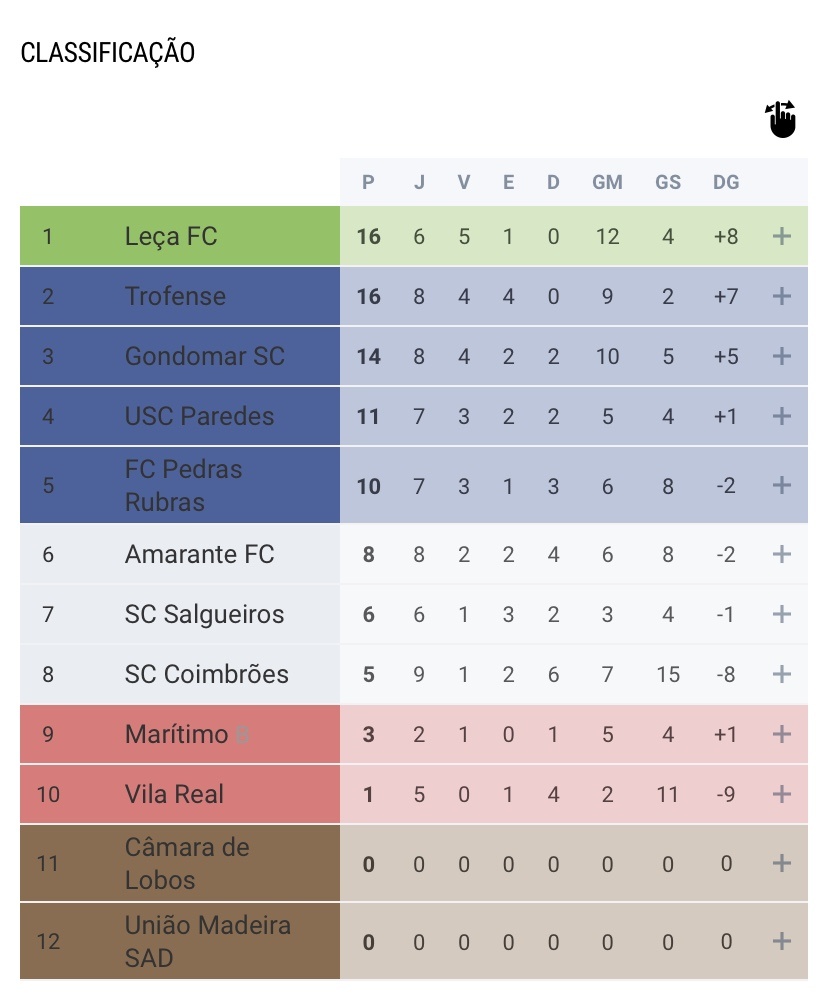Expand the Trofense row plus icon
Viewport: 828px width, 994px height.
pos(781,296)
